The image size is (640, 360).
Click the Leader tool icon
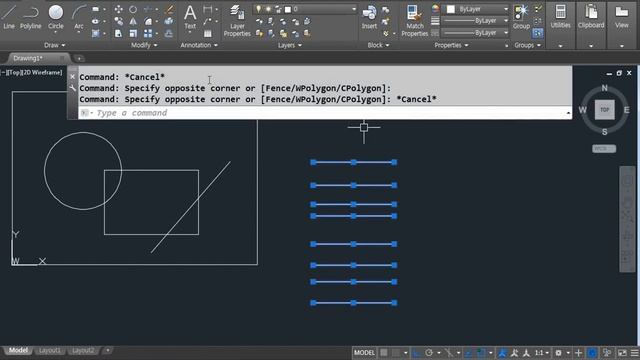pyautogui.click(x=208, y=21)
